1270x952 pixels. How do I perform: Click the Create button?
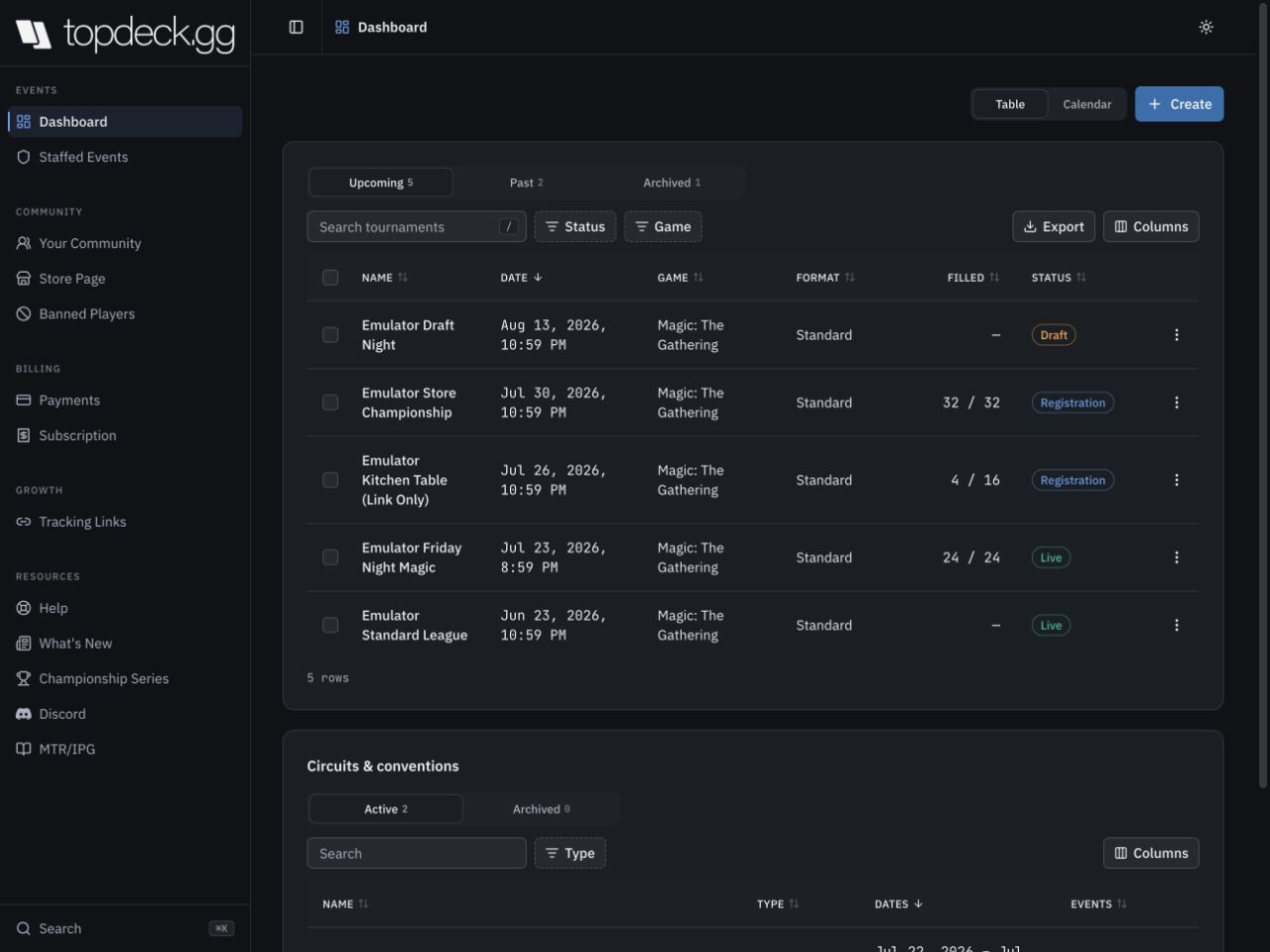tap(1179, 104)
